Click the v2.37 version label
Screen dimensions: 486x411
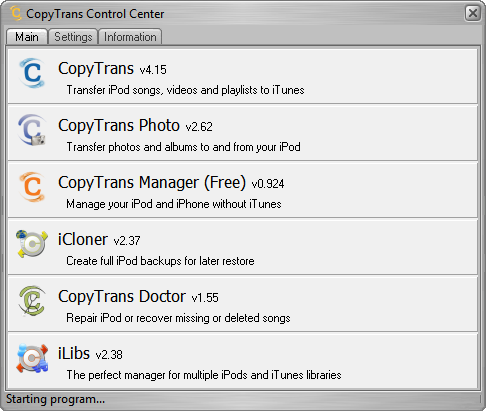tap(127, 241)
